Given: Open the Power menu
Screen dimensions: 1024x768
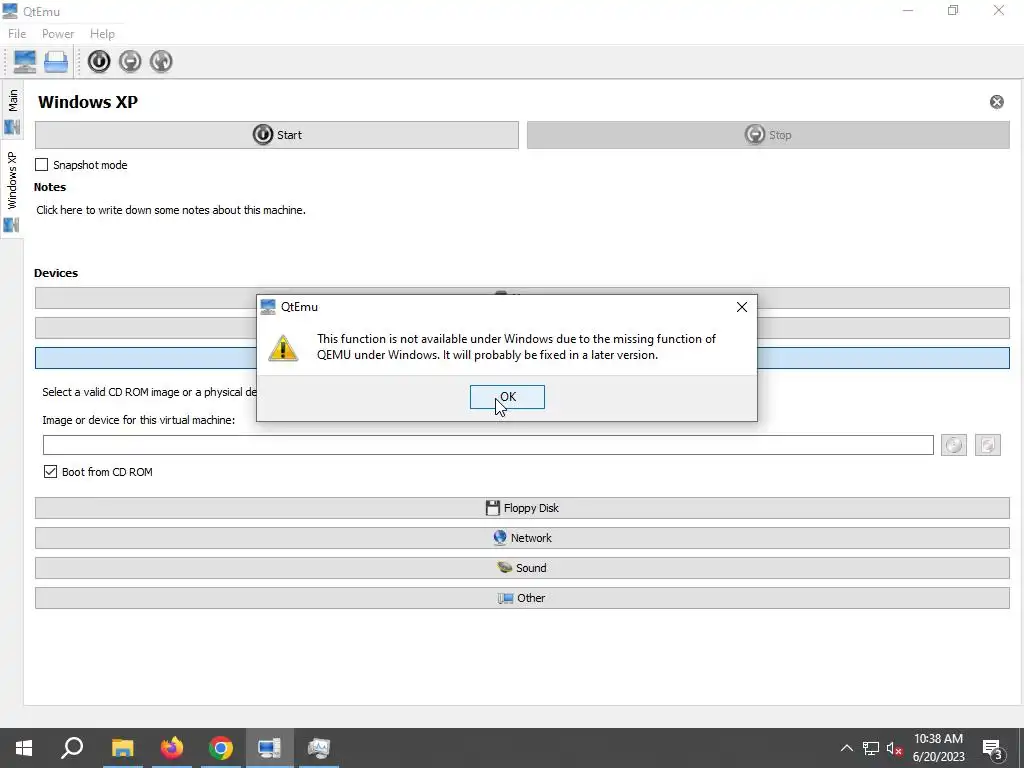Looking at the screenshot, I should pyautogui.click(x=58, y=34).
